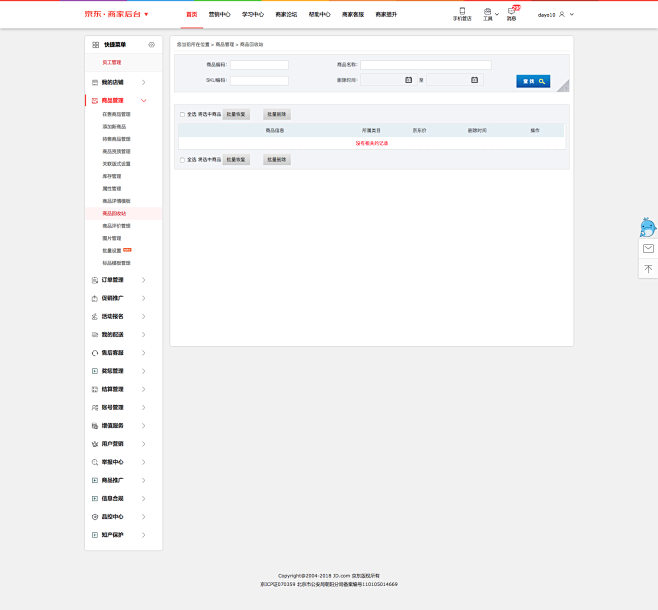Open the days10 account dropdown arrow
This screenshot has width=658, height=610.
572,14
